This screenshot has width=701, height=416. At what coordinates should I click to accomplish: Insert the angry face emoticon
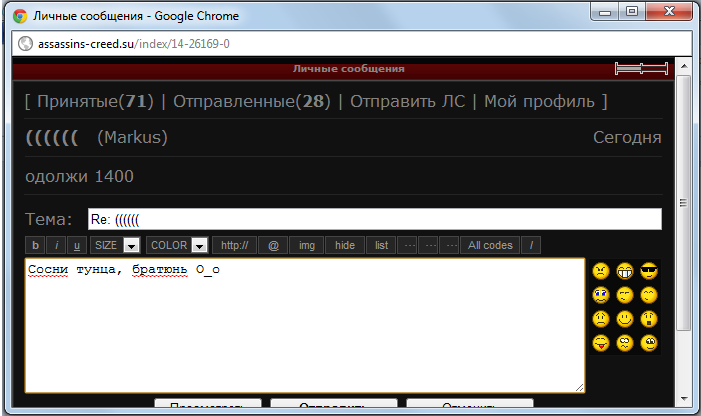600,270
